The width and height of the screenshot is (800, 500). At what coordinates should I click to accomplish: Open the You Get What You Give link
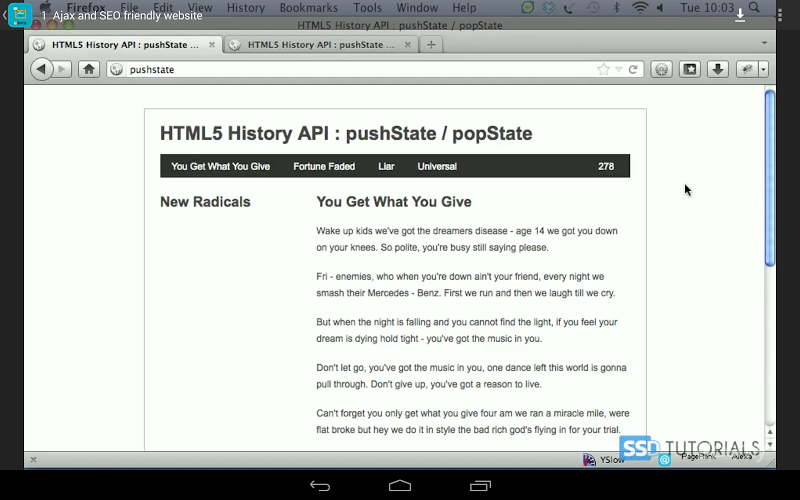(220, 166)
